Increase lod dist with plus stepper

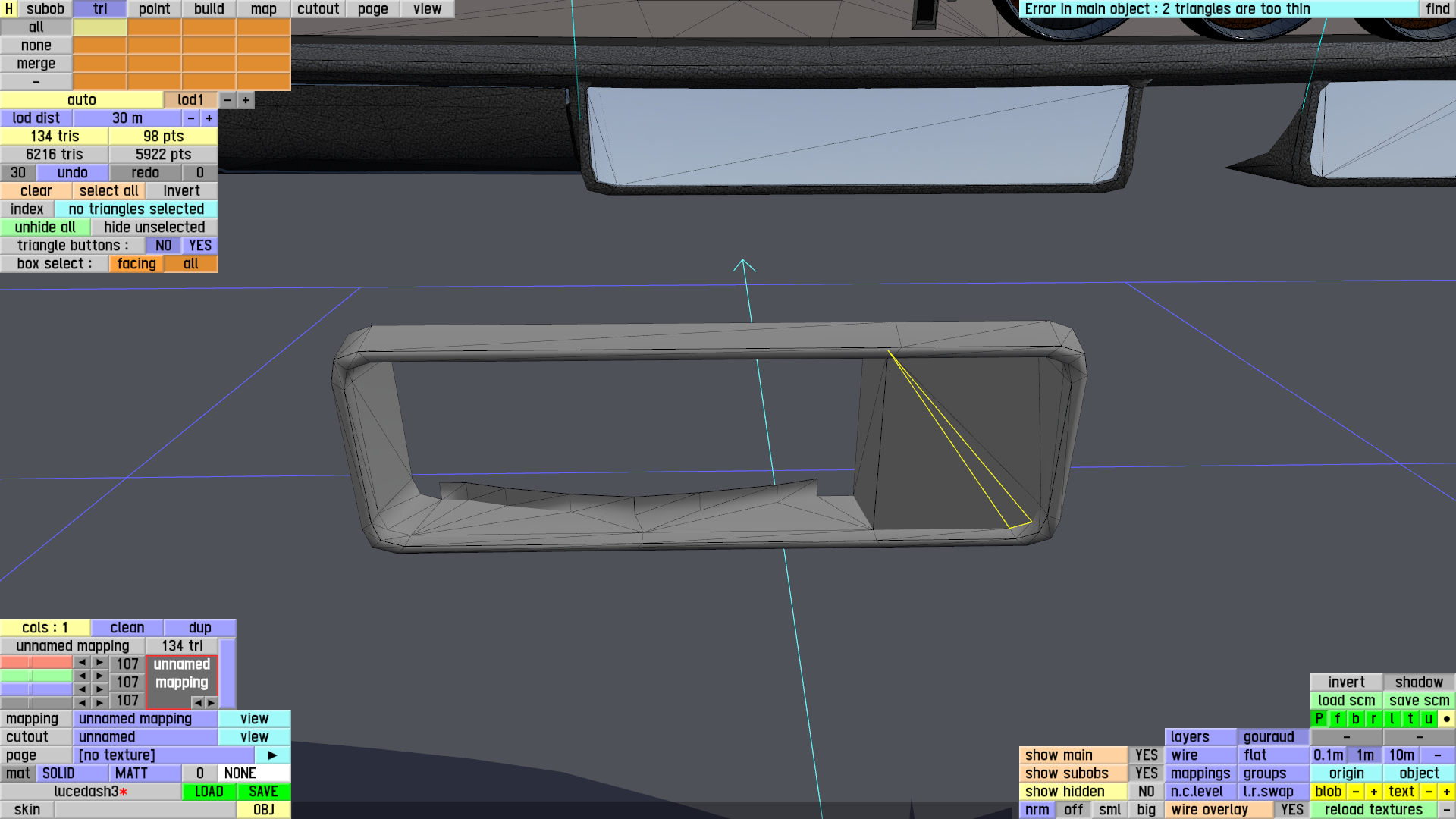[x=209, y=118]
